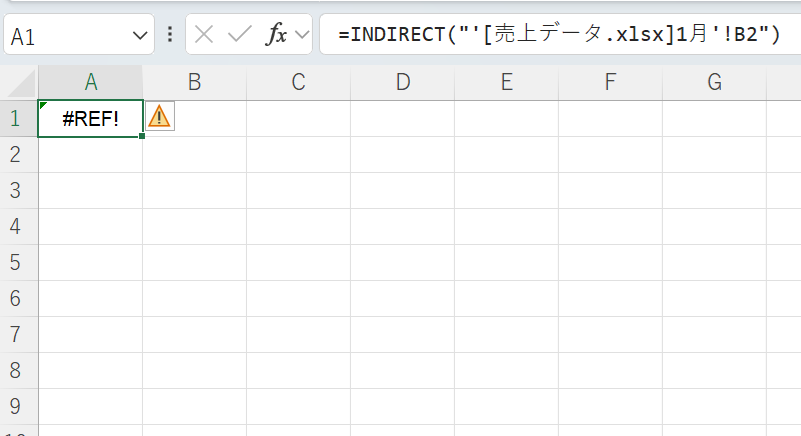Viewport: 801px width, 436px height.
Task: Click the Name Box showing A1
Action: click(x=79, y=35)
